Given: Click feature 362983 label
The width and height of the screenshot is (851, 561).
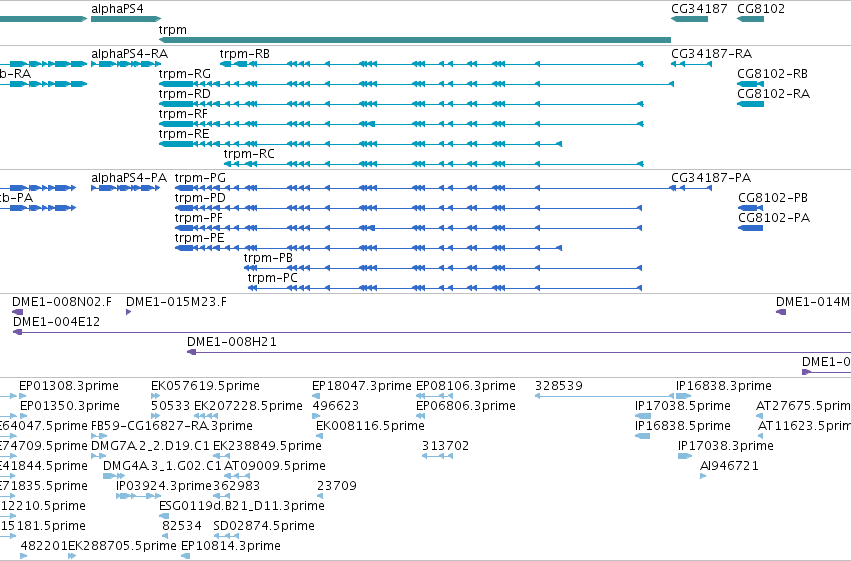Looking at the screenshot, I should 236,486.
